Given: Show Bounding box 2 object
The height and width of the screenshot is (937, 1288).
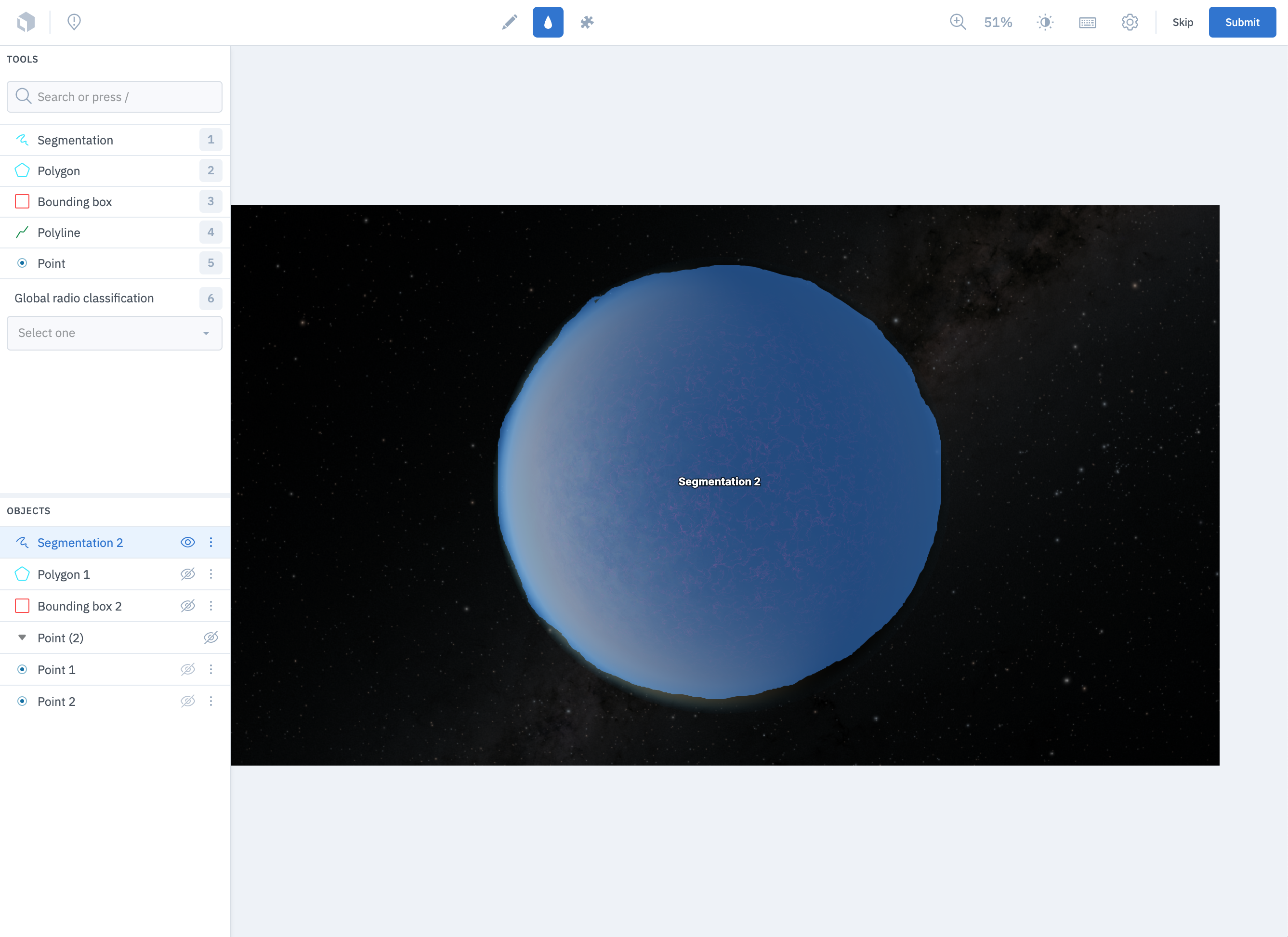Looking at the screenshot, I should [x=187, y=606].
